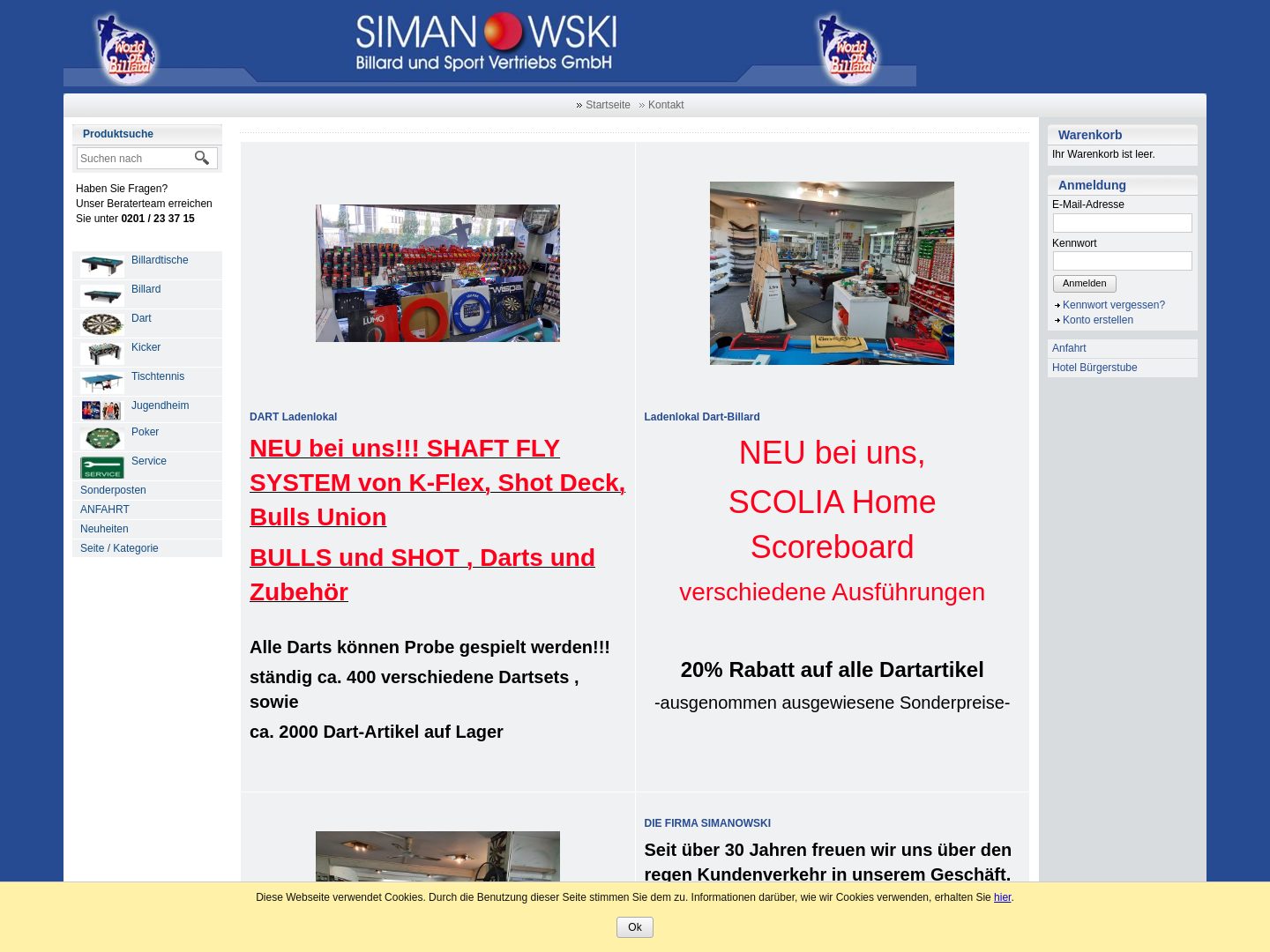Click the Warenkorb panel header
1270x952 pixels.
click(x=1122, y=135)
